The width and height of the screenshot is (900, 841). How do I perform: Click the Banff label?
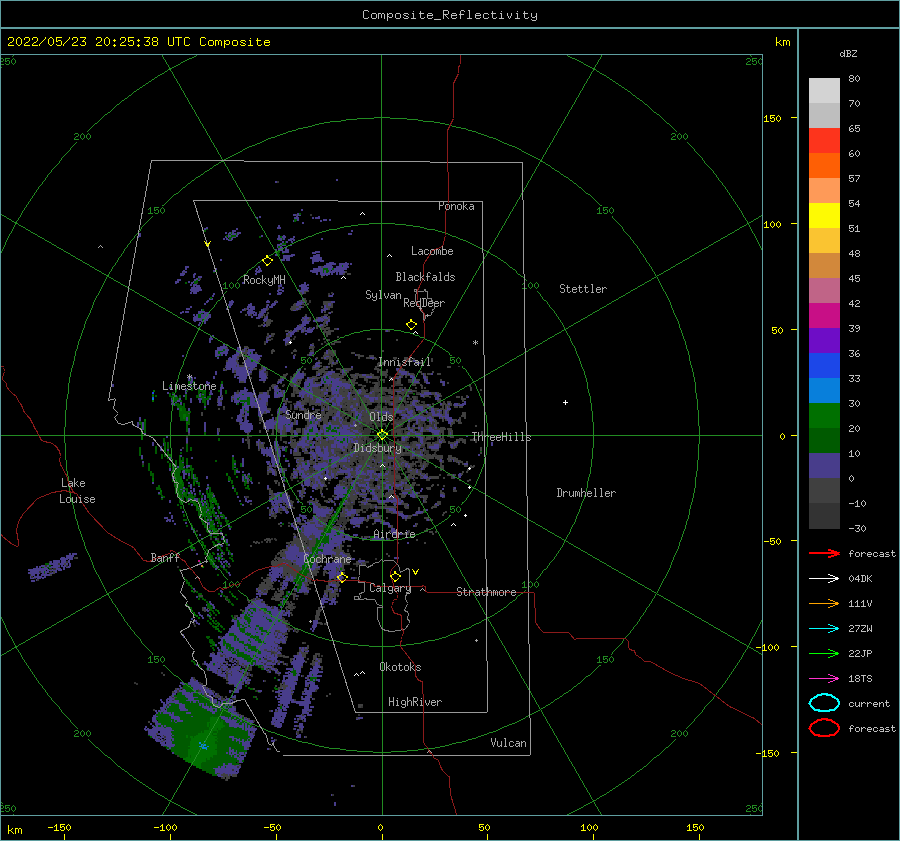pyautogui.click(x=165, y=557)
